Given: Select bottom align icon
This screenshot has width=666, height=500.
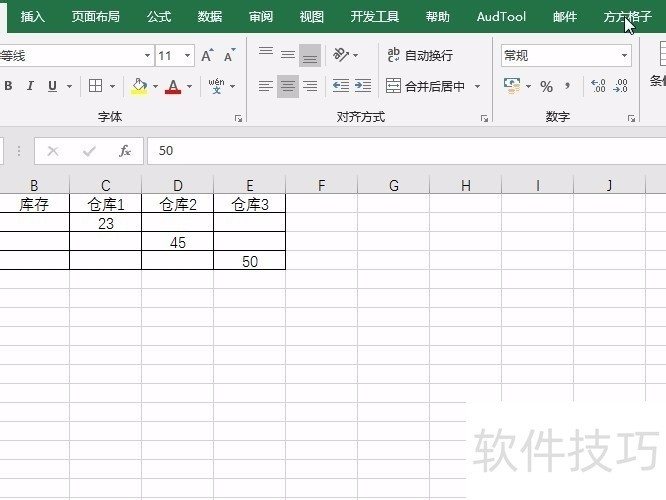Looking at the screenshot, I should point(310,55).
